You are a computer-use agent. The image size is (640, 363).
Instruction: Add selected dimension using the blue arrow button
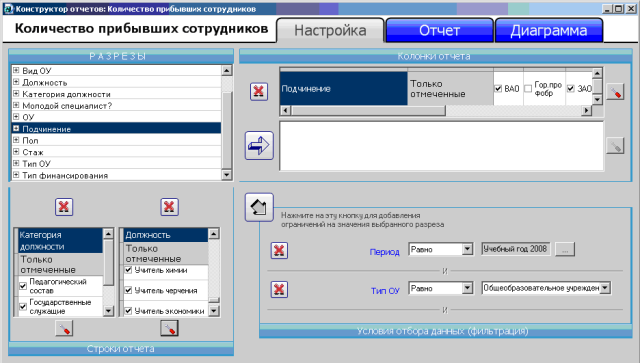pyautogui.click(x=259, y=145)
